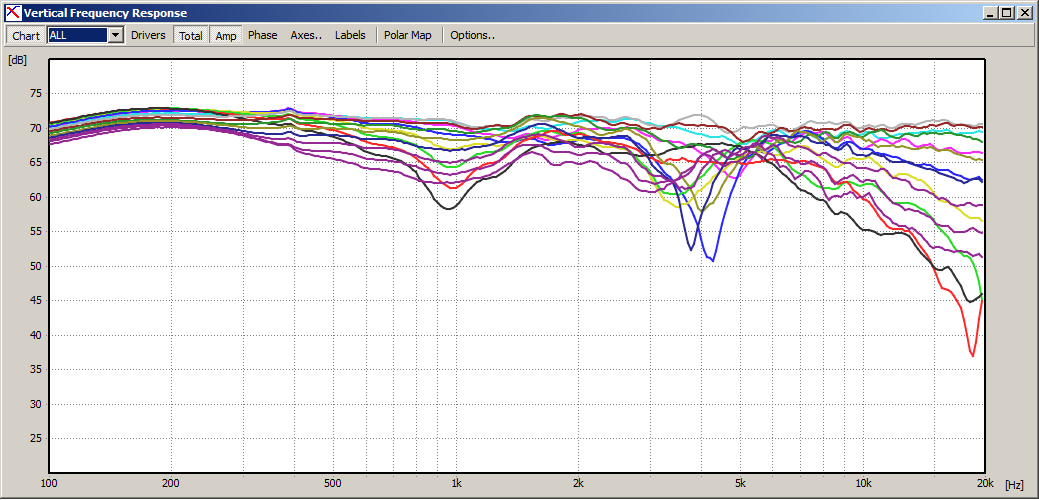1039x500 pixels.
Task: Open the Polar Map view
Action: (408, 35)
